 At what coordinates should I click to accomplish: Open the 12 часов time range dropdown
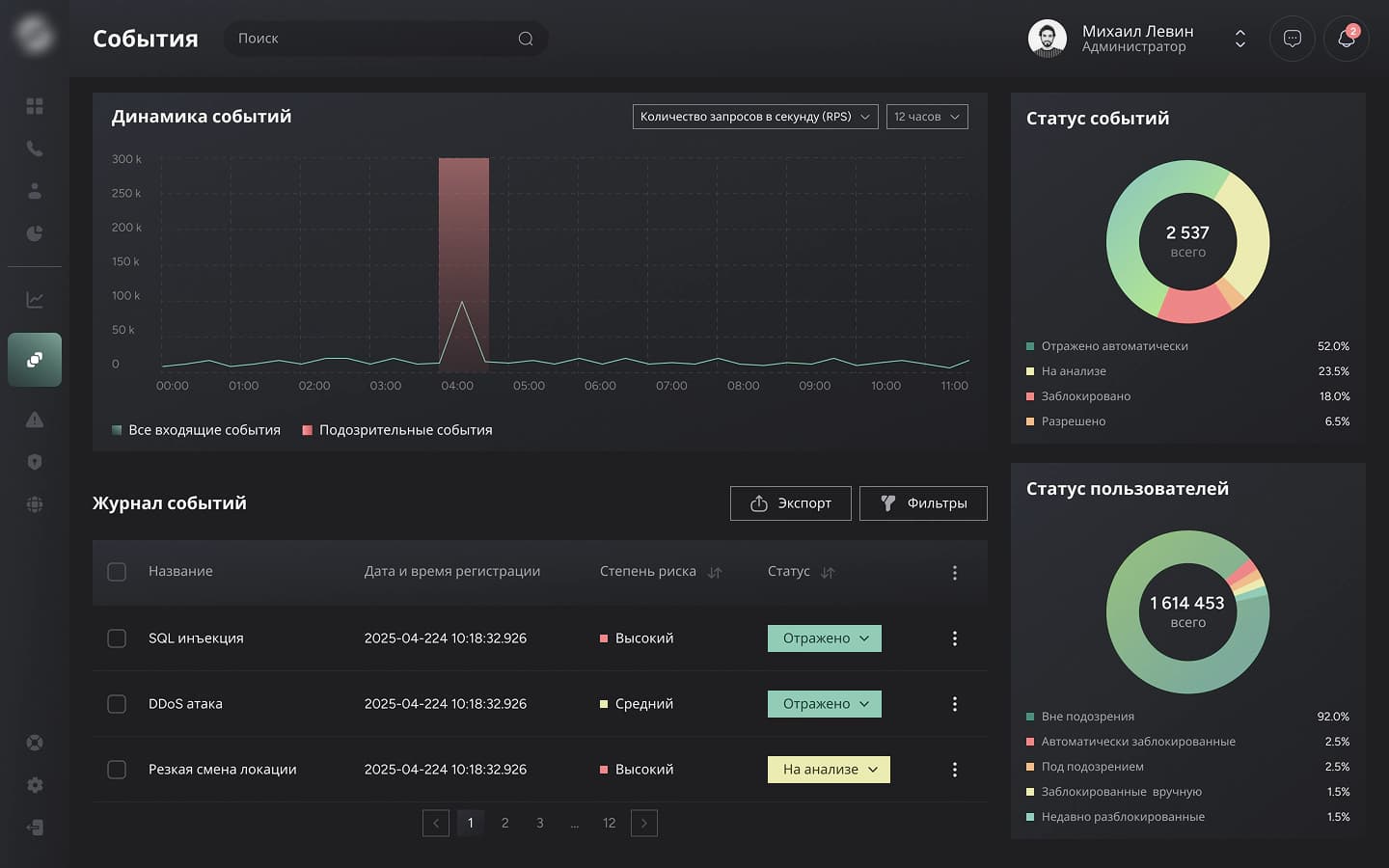[x=926, y=117]
